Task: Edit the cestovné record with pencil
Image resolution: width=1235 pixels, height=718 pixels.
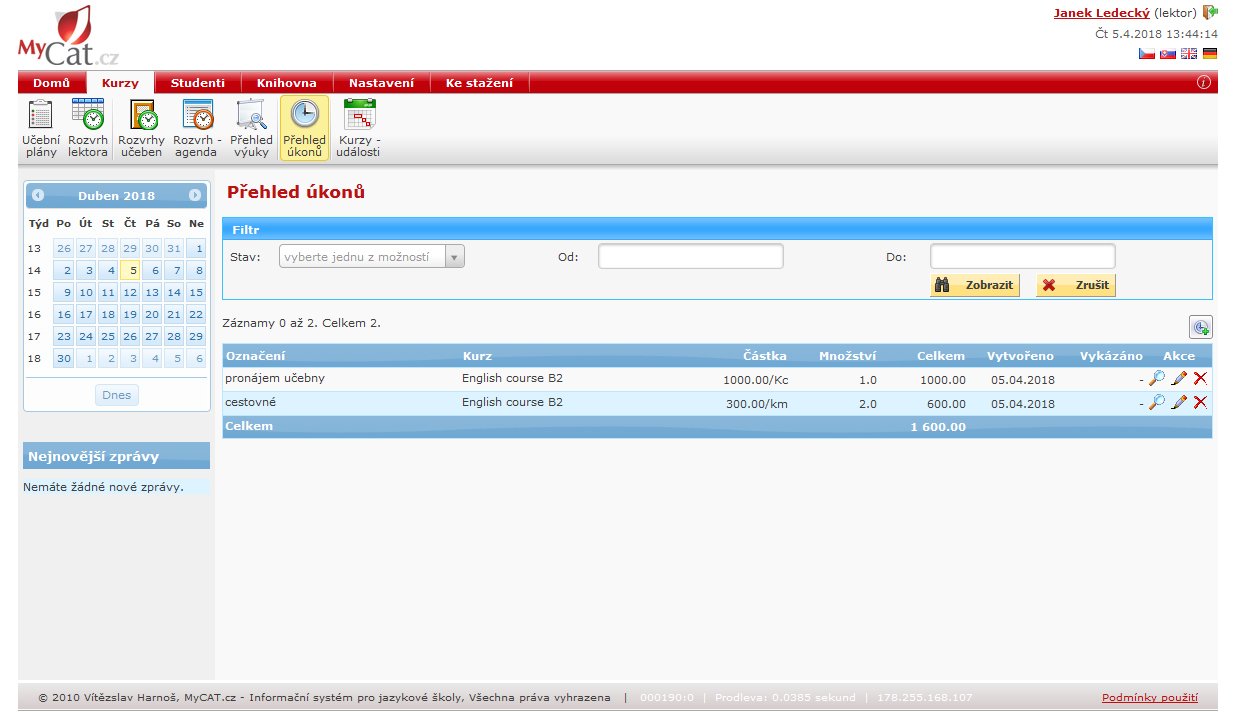Action: pos(1179,402)
